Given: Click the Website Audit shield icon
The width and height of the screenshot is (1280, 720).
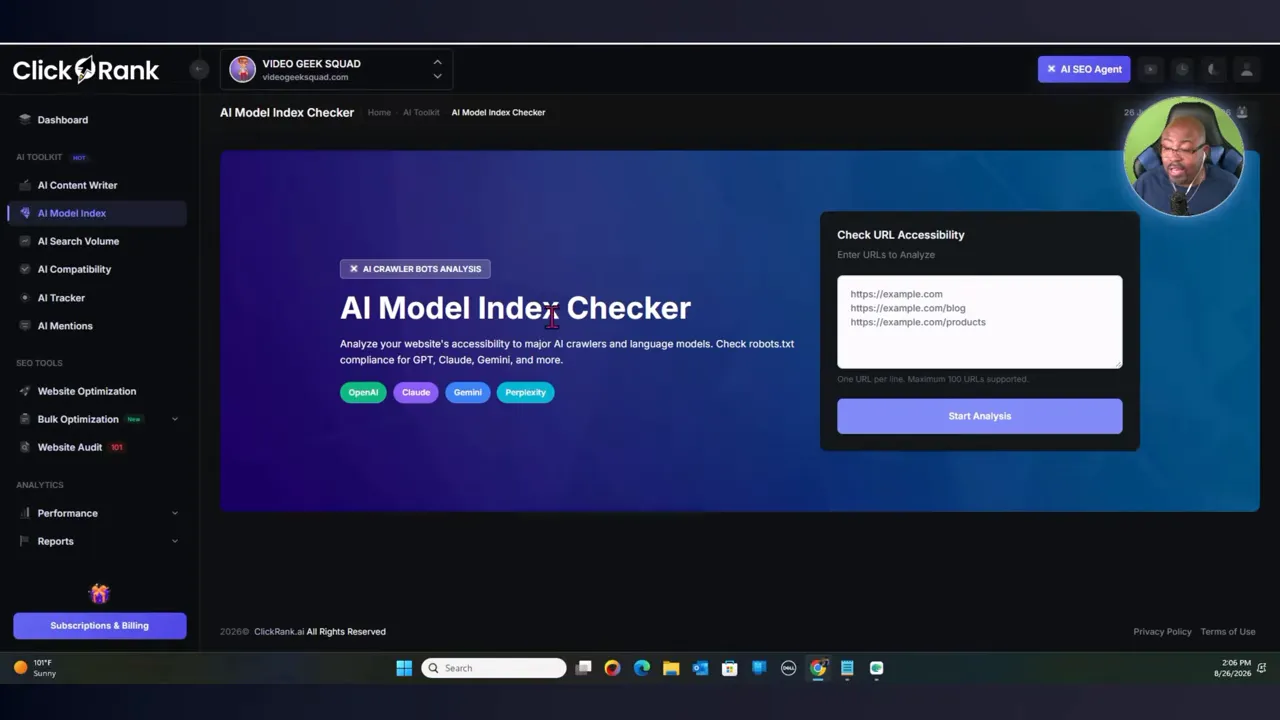Looking at the screenshot, I should (25, 447).
